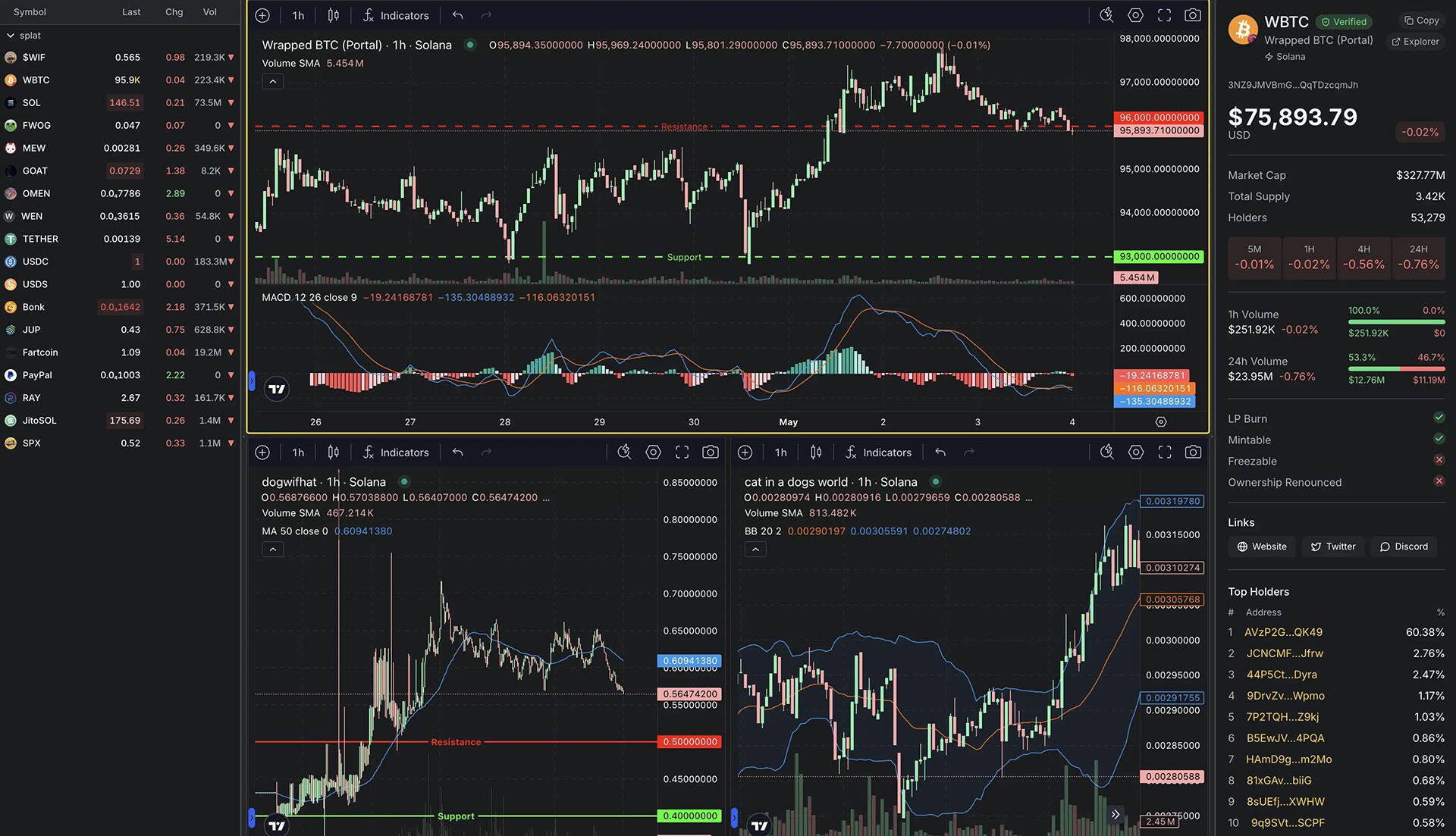Click the 0.50000000 resistance label in dogwifhat chart

[689, 742]
